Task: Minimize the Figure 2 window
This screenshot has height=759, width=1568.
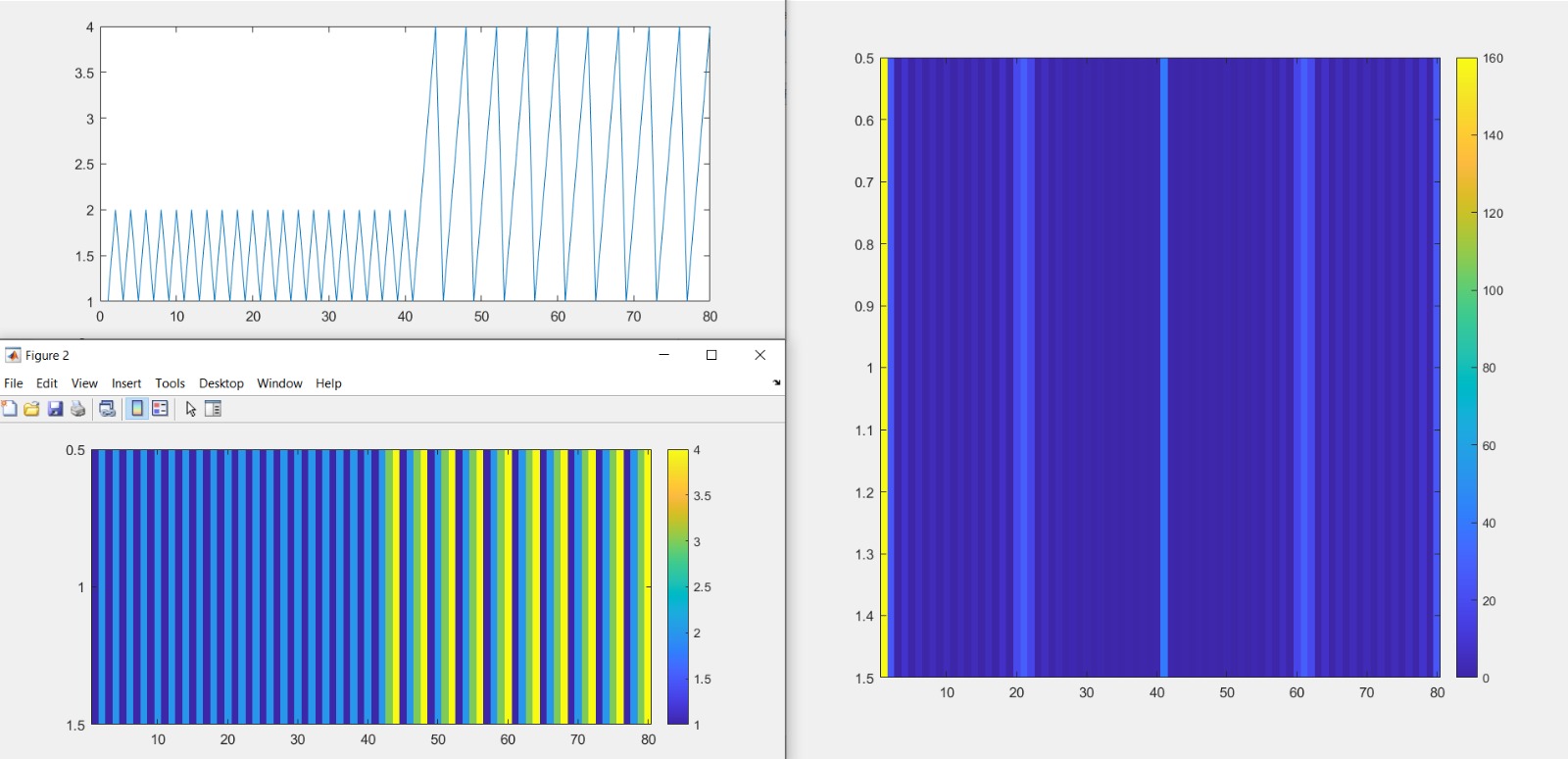Action: point(663,355)
